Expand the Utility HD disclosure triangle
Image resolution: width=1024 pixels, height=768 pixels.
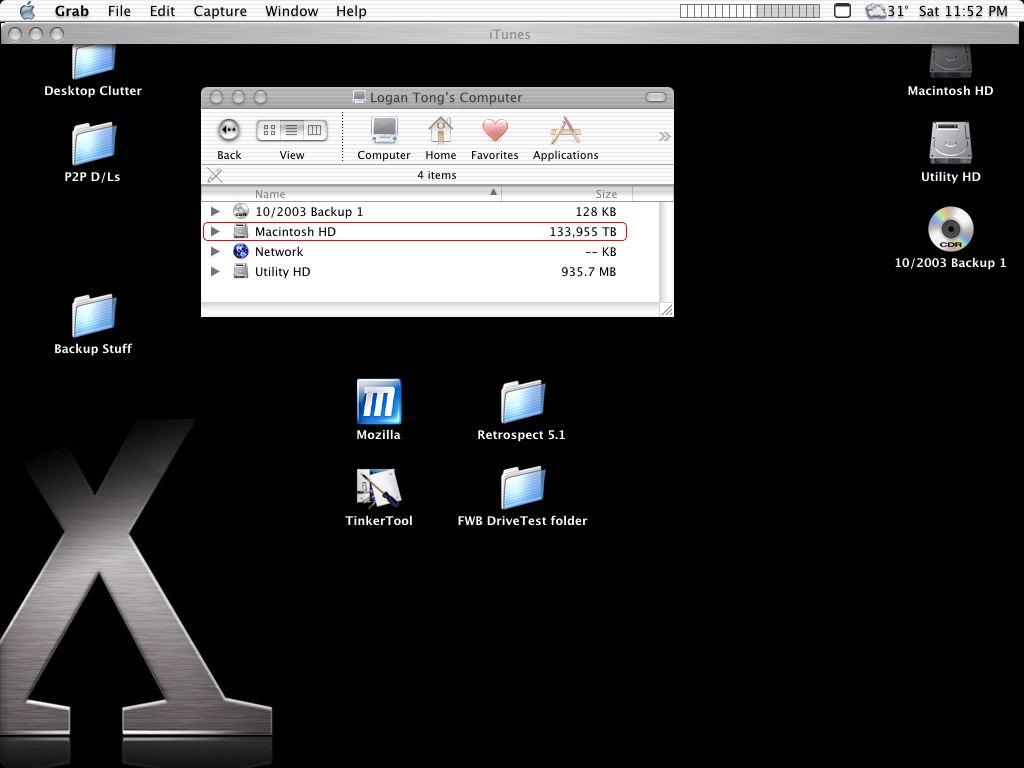click(215, 272)
